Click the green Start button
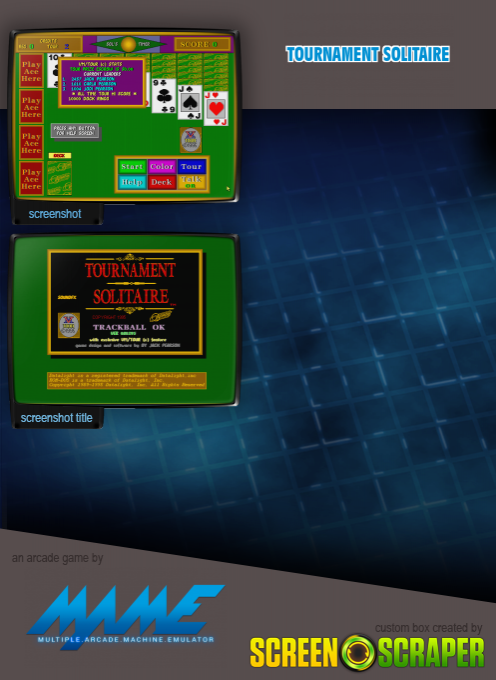 [132, 167]
